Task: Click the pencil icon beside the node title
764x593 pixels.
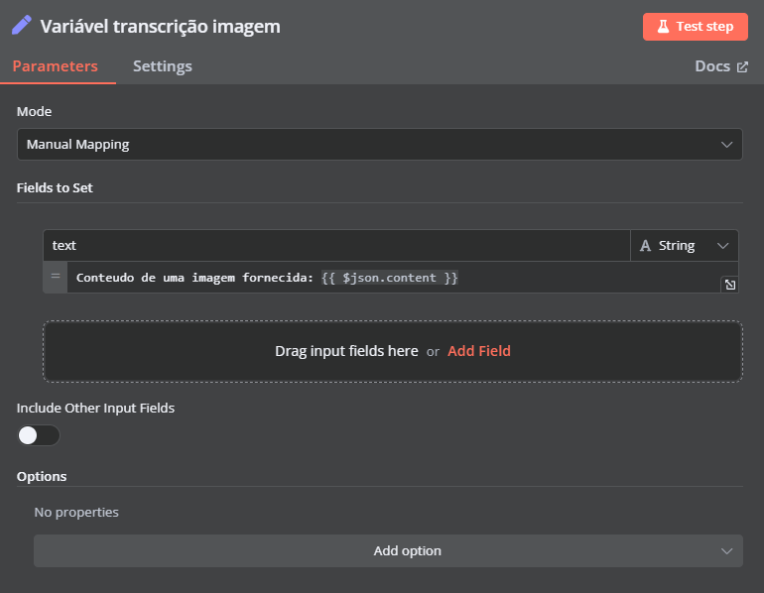Action: click(21, 25)
